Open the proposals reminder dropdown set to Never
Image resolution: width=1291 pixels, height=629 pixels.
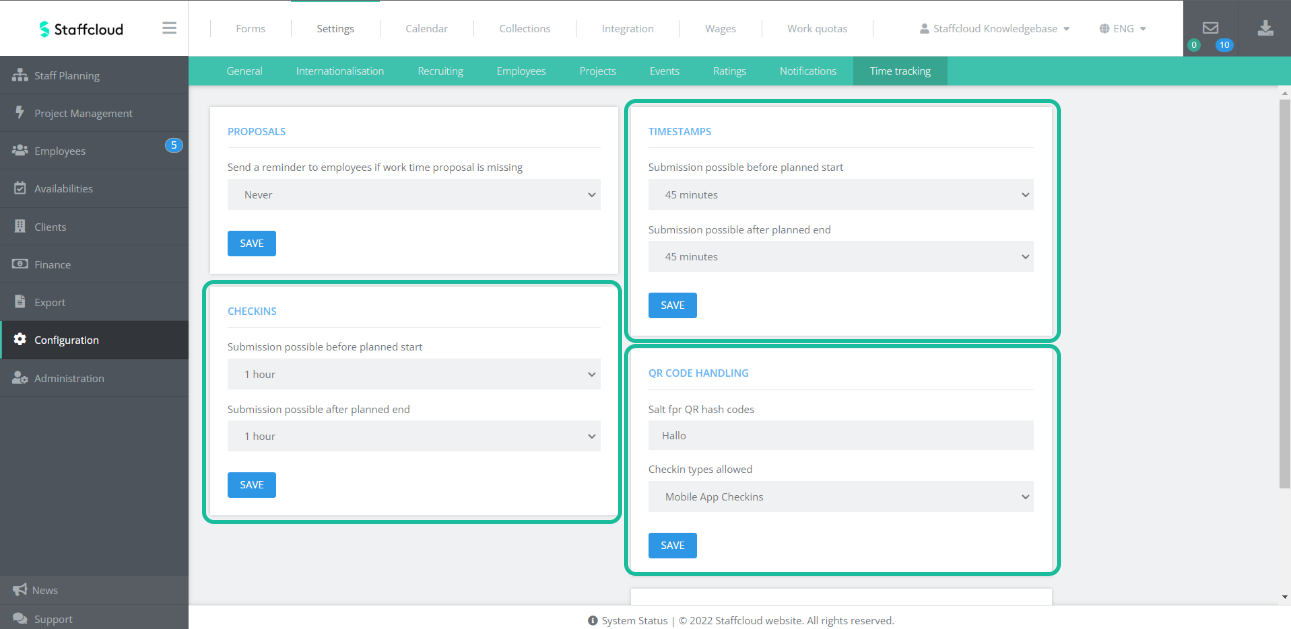coord(413,194)
